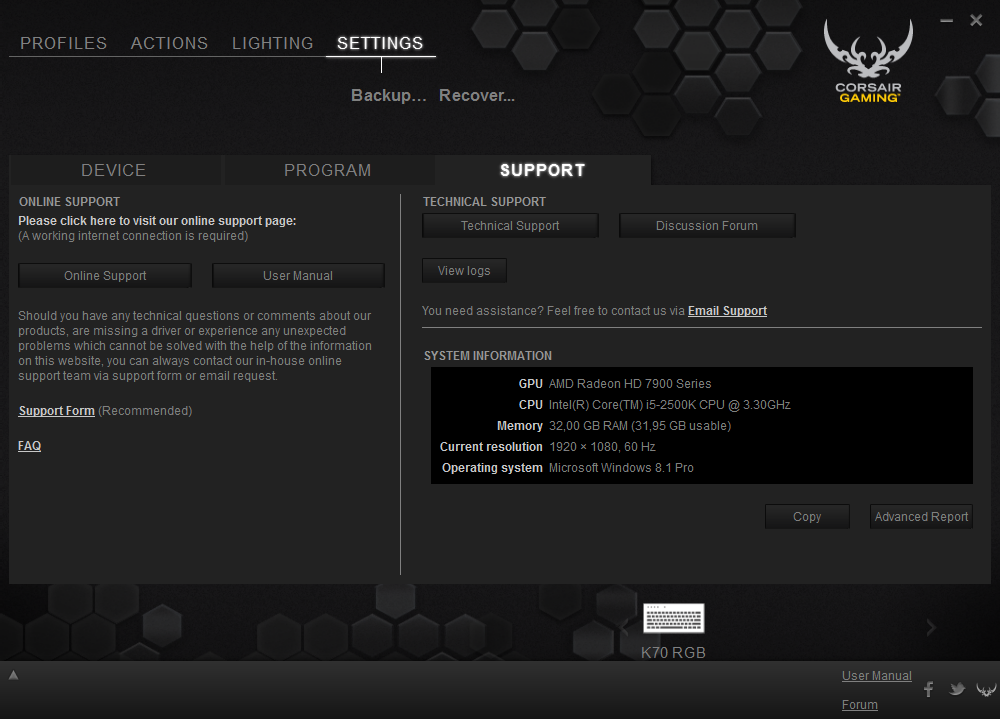The width and height of the screenshot is (1000, 719).
Task: Click Microsoft Windows 8.1 Pro text
Action: [621, 468]
